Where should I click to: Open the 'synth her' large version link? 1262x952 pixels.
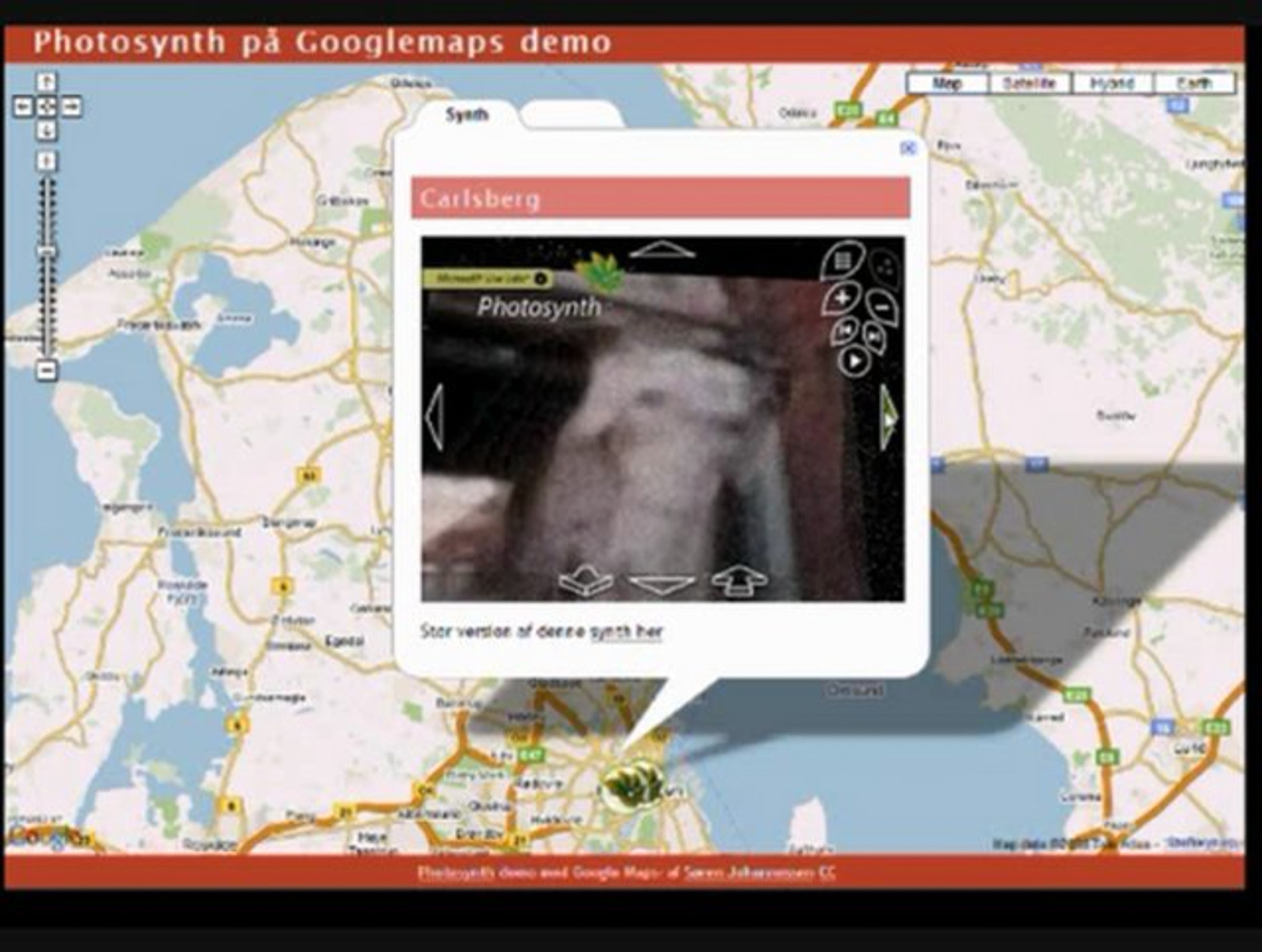tap(626, 631)
